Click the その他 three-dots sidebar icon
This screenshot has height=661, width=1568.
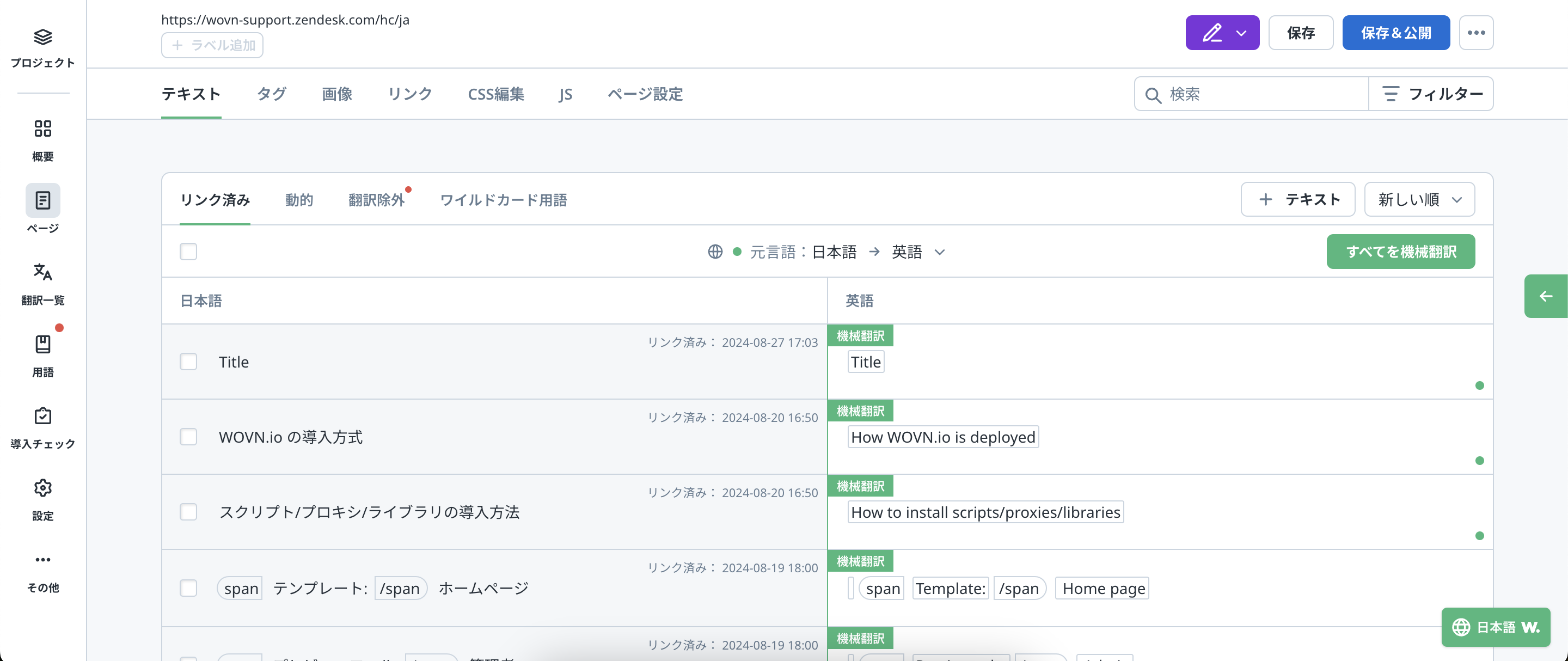(x=42, y=560)
